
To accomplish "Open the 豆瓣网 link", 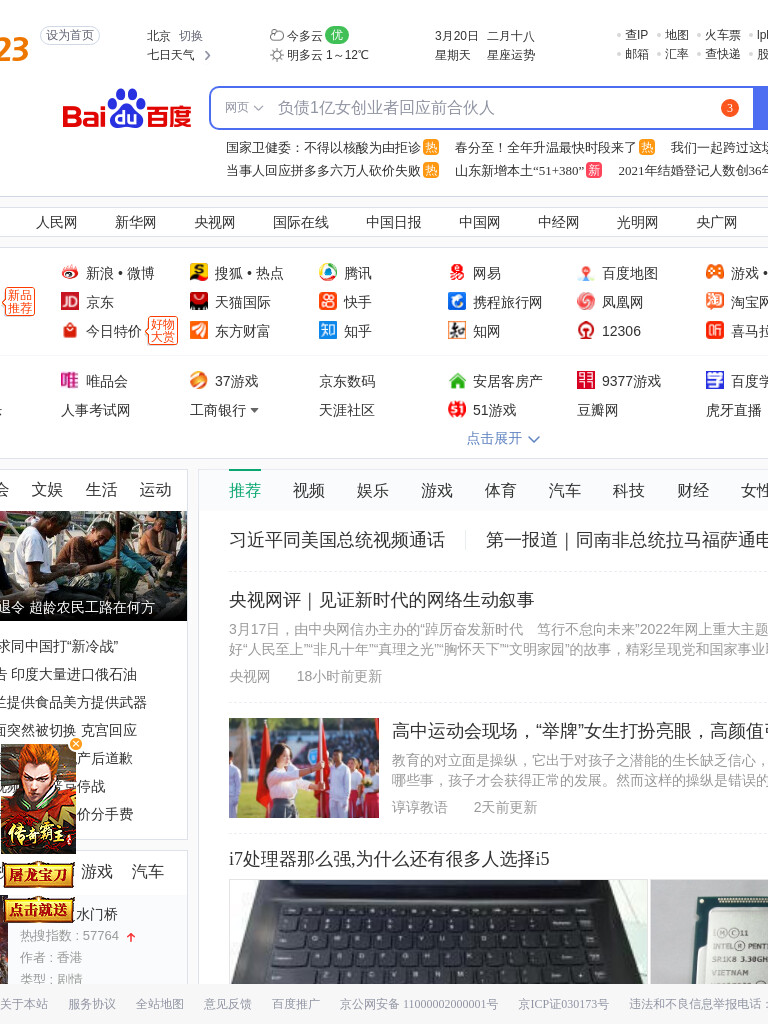I will point(598,410).
